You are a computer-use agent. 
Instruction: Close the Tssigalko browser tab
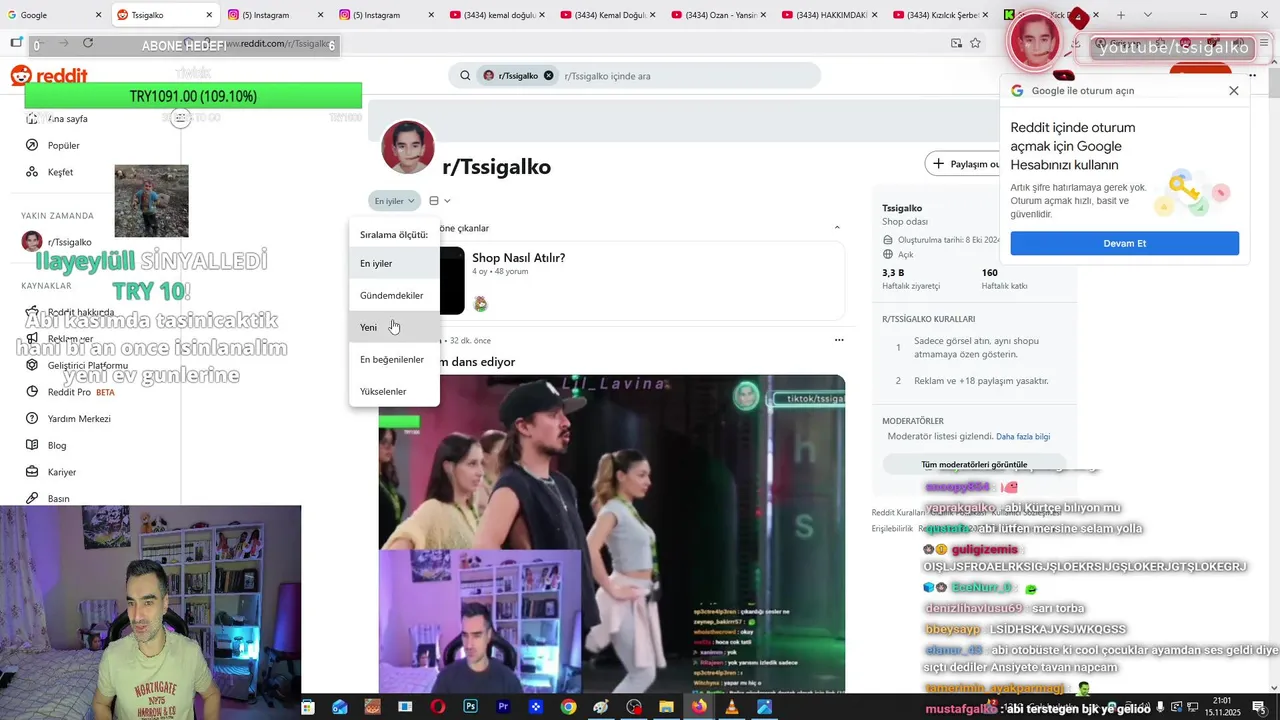(x=209, y=15)
